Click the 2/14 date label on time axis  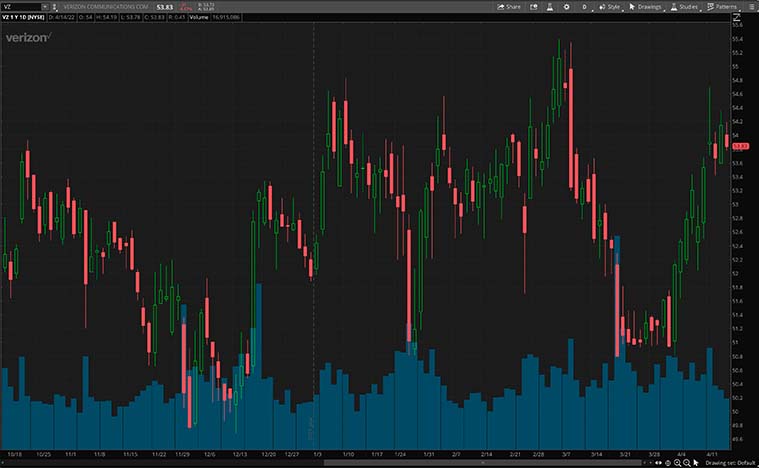(x=486, y=454)
